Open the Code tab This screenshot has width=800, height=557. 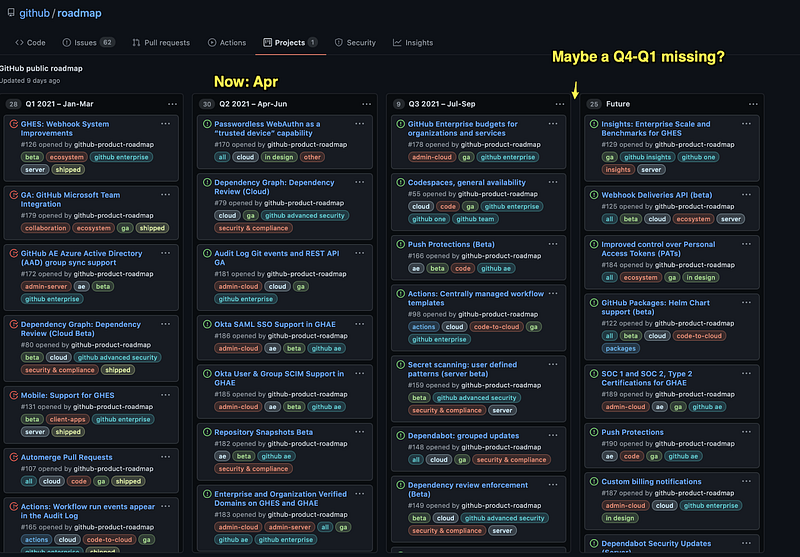pos(30,43)
